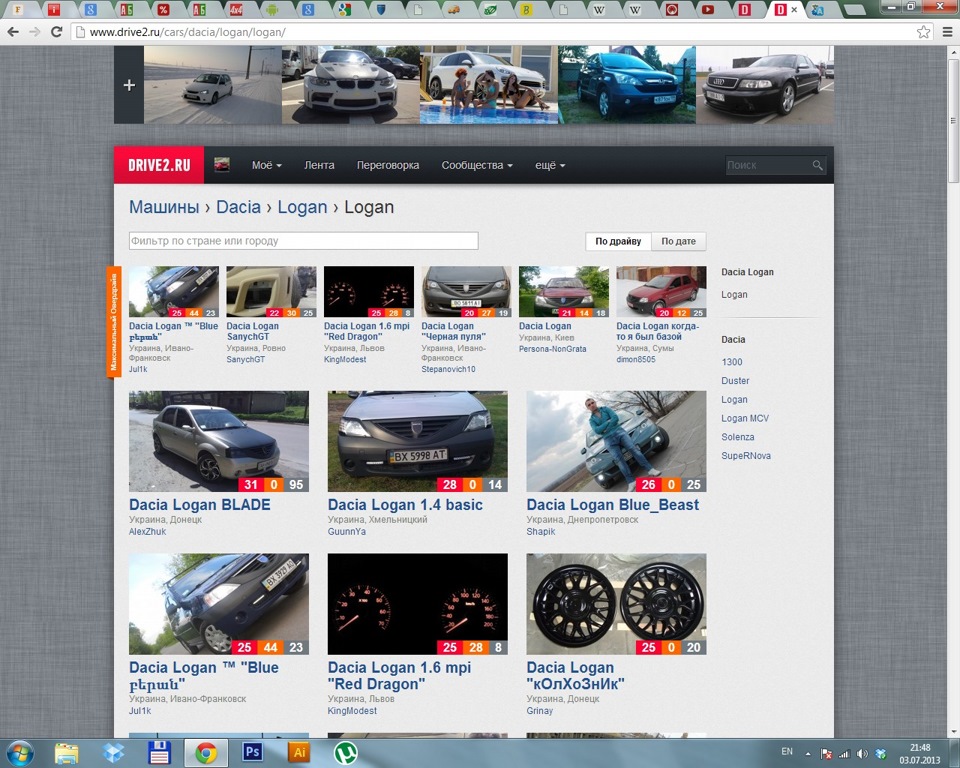Click the volume speaker icon in the system tray

point(862,753)
